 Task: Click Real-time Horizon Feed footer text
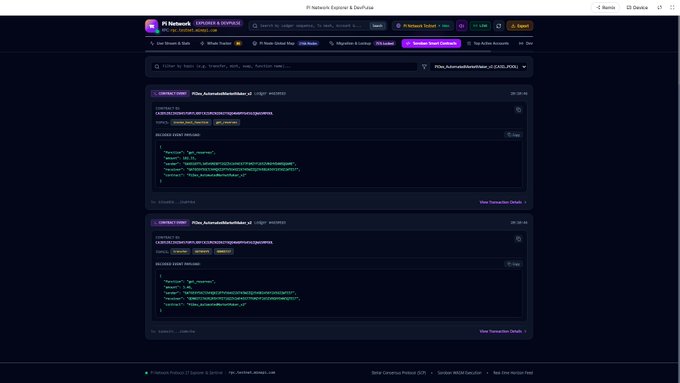click(x=513, y=373)
